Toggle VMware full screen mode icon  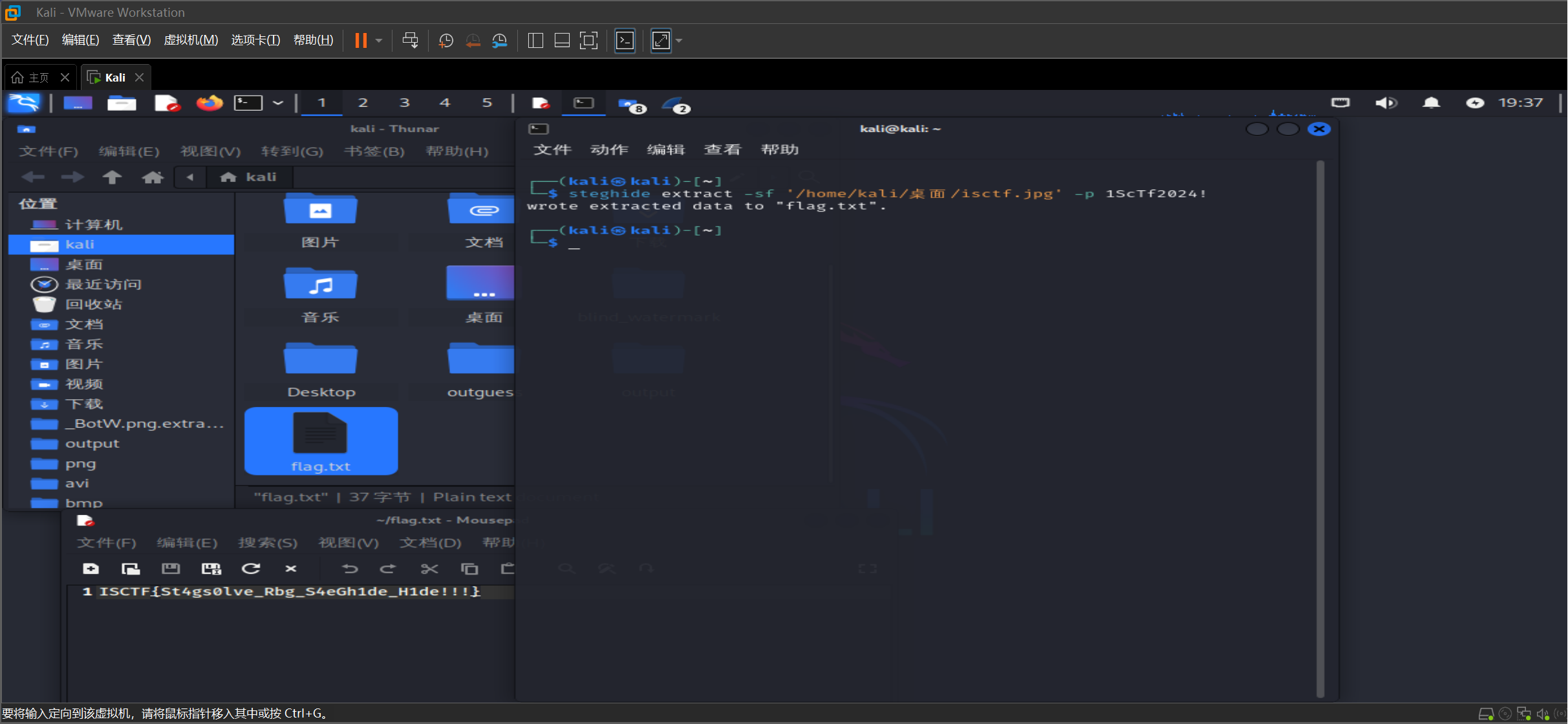click(588, 41)
